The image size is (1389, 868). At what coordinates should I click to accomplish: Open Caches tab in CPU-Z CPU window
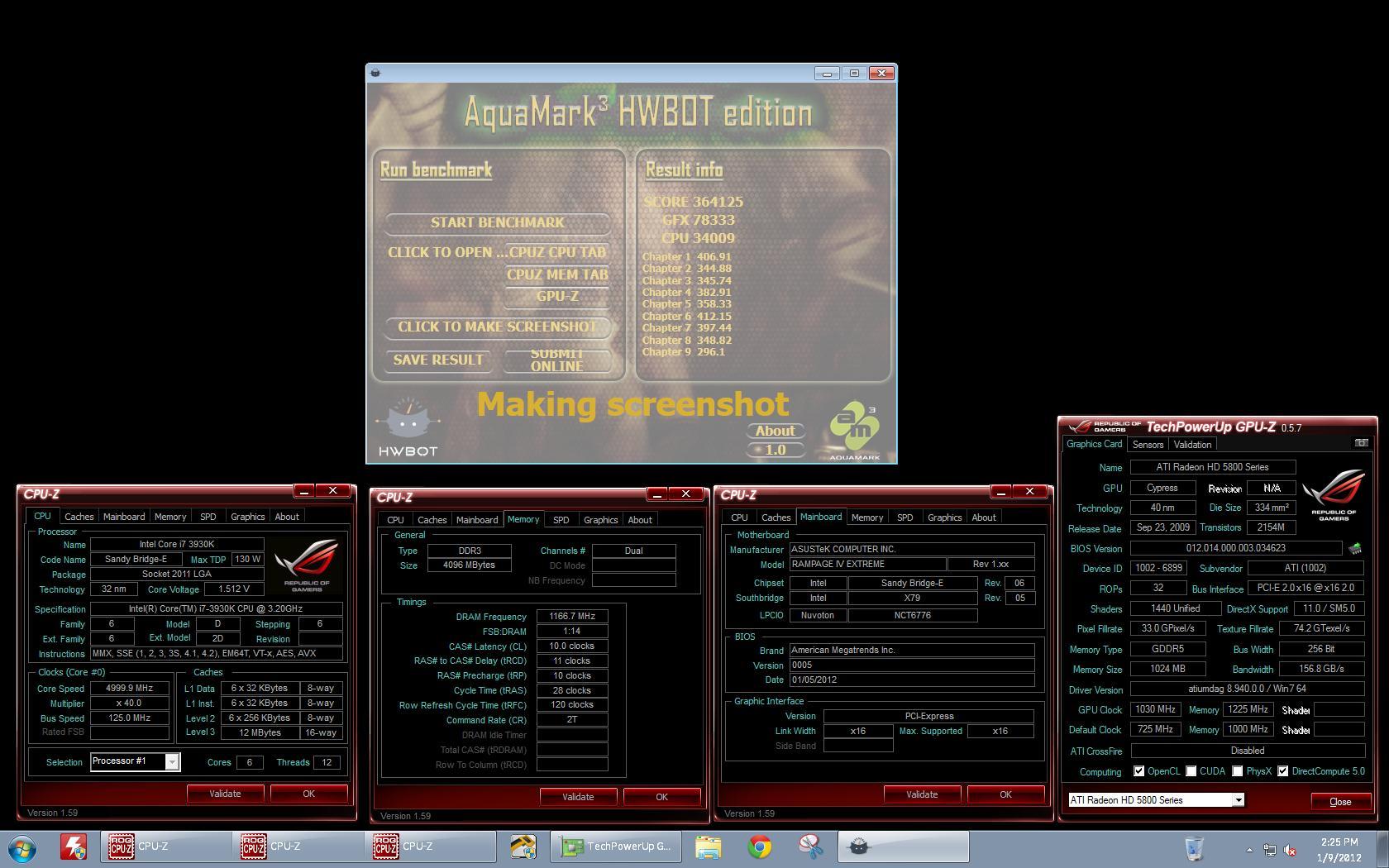(x=79, y=517)
